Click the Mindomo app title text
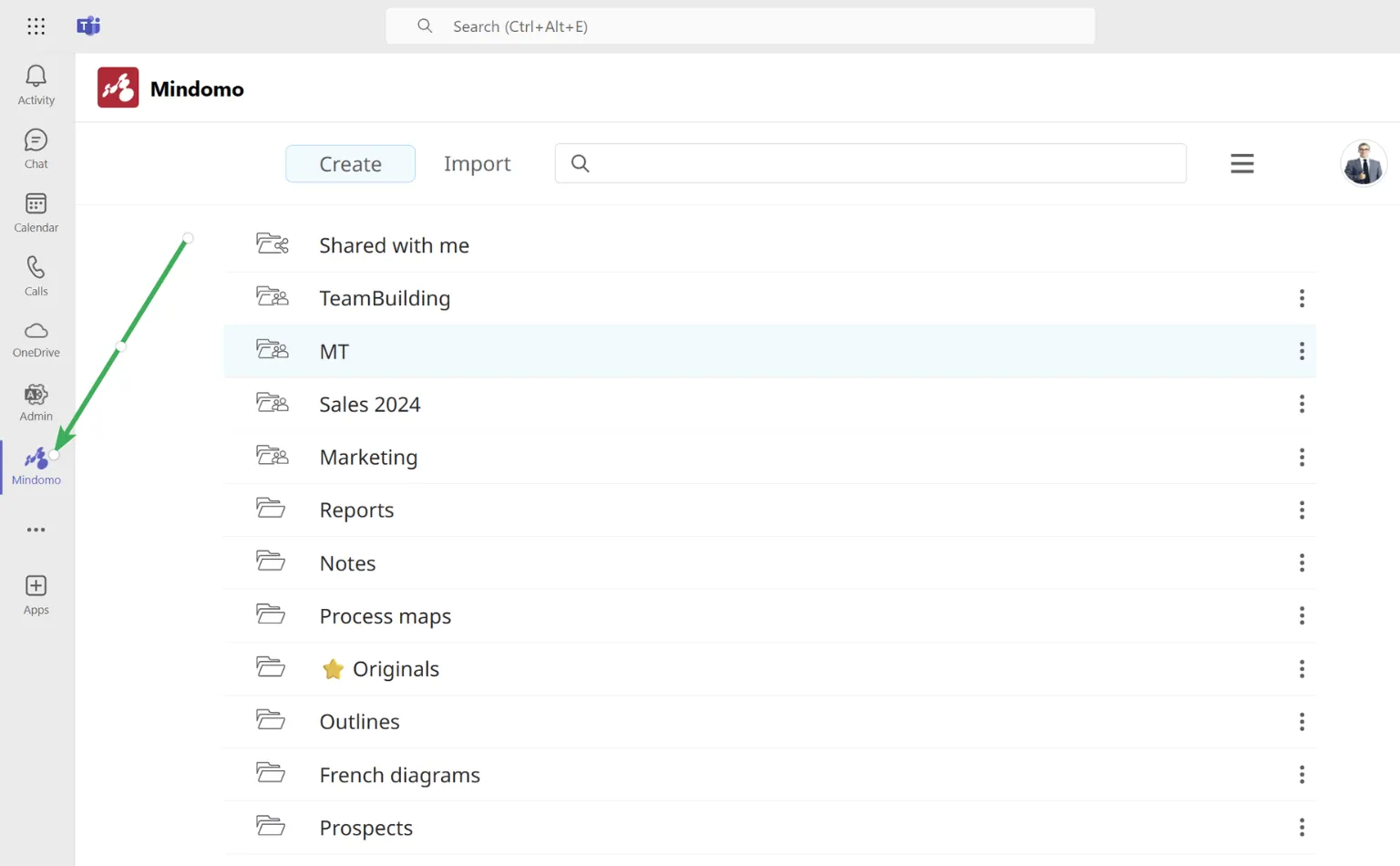This screenshot has width=1400, height=866. 197,88
